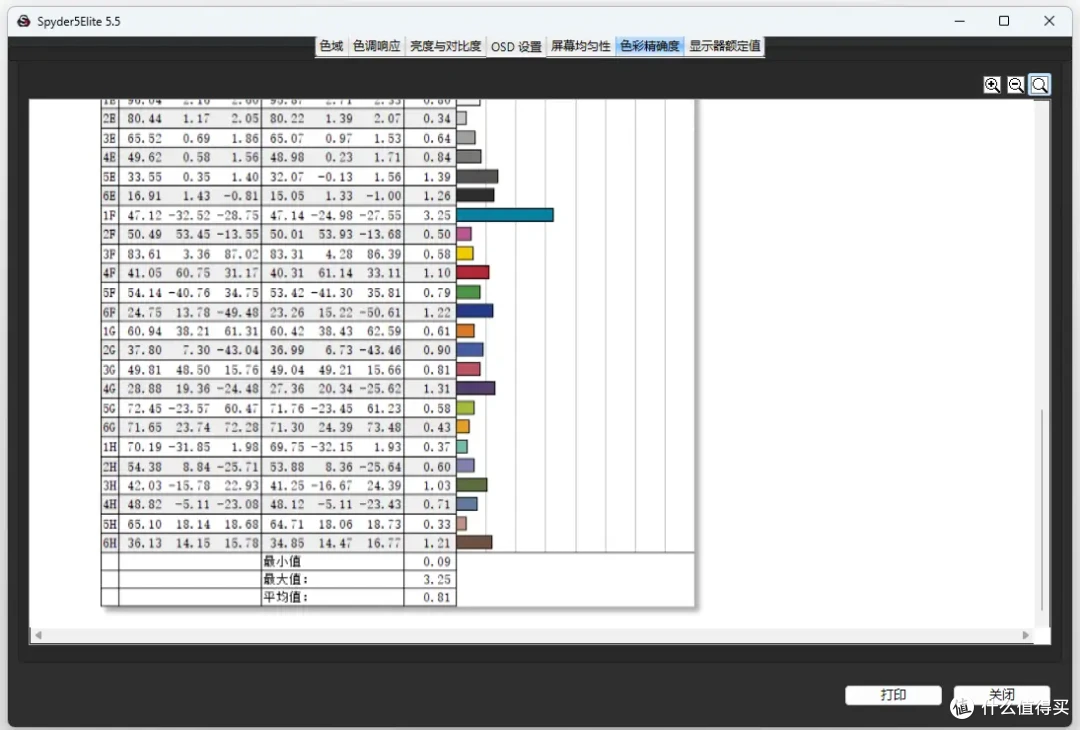The height and width of the screenshot is (730, 1080).
Task: Click value 80.44 in row 2E
Action: coord(144,118)
